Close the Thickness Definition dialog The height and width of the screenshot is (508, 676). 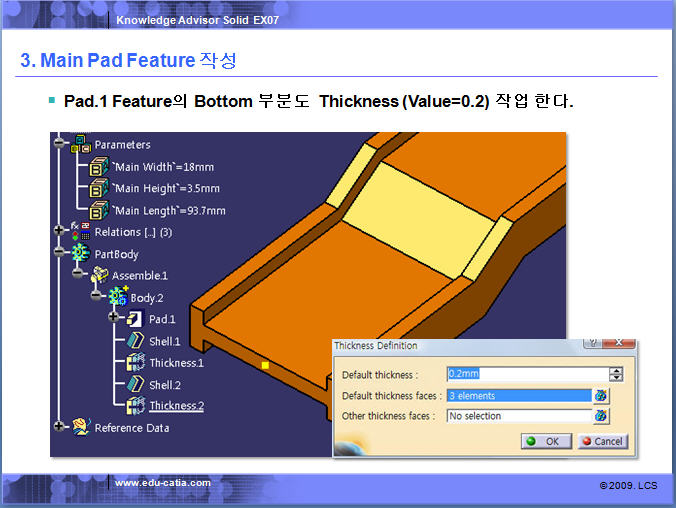tap(619, 343)
